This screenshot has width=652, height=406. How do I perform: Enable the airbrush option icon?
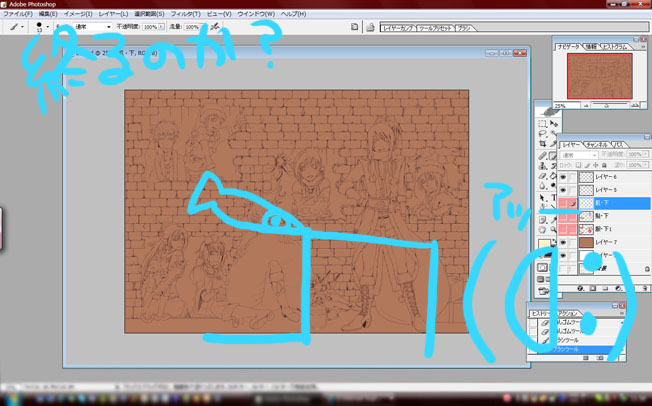coord(215,27)
